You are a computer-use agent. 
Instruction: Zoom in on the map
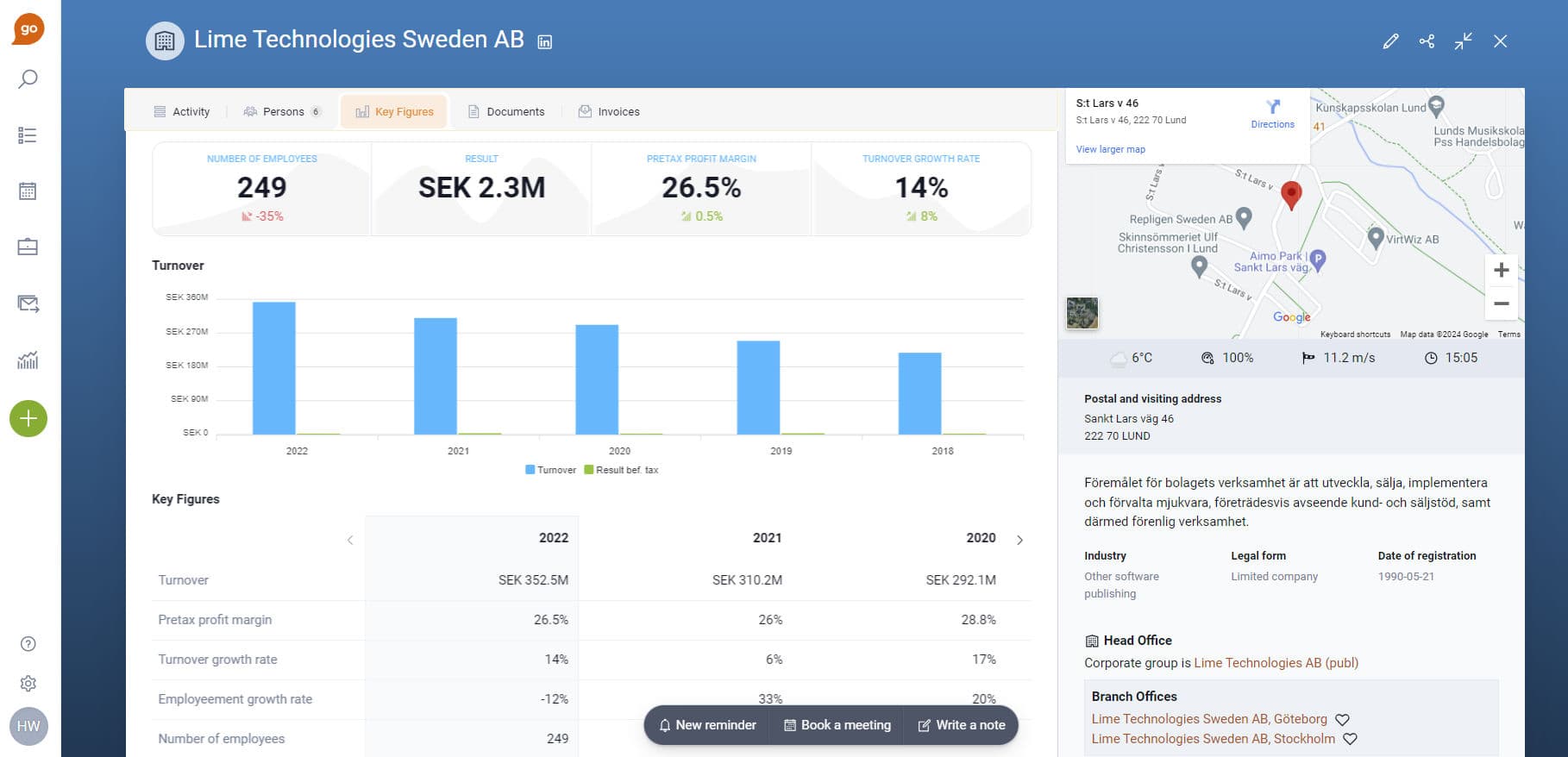1502,270
